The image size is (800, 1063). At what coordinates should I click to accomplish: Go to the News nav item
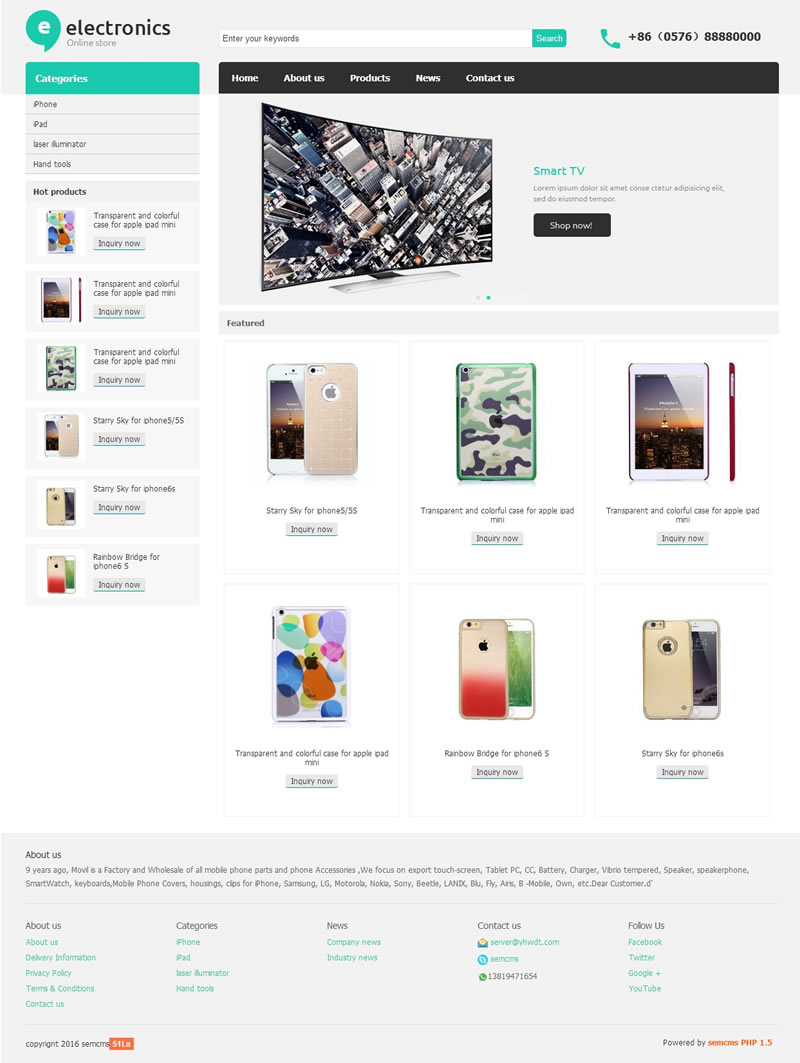[x=428, y=78]
